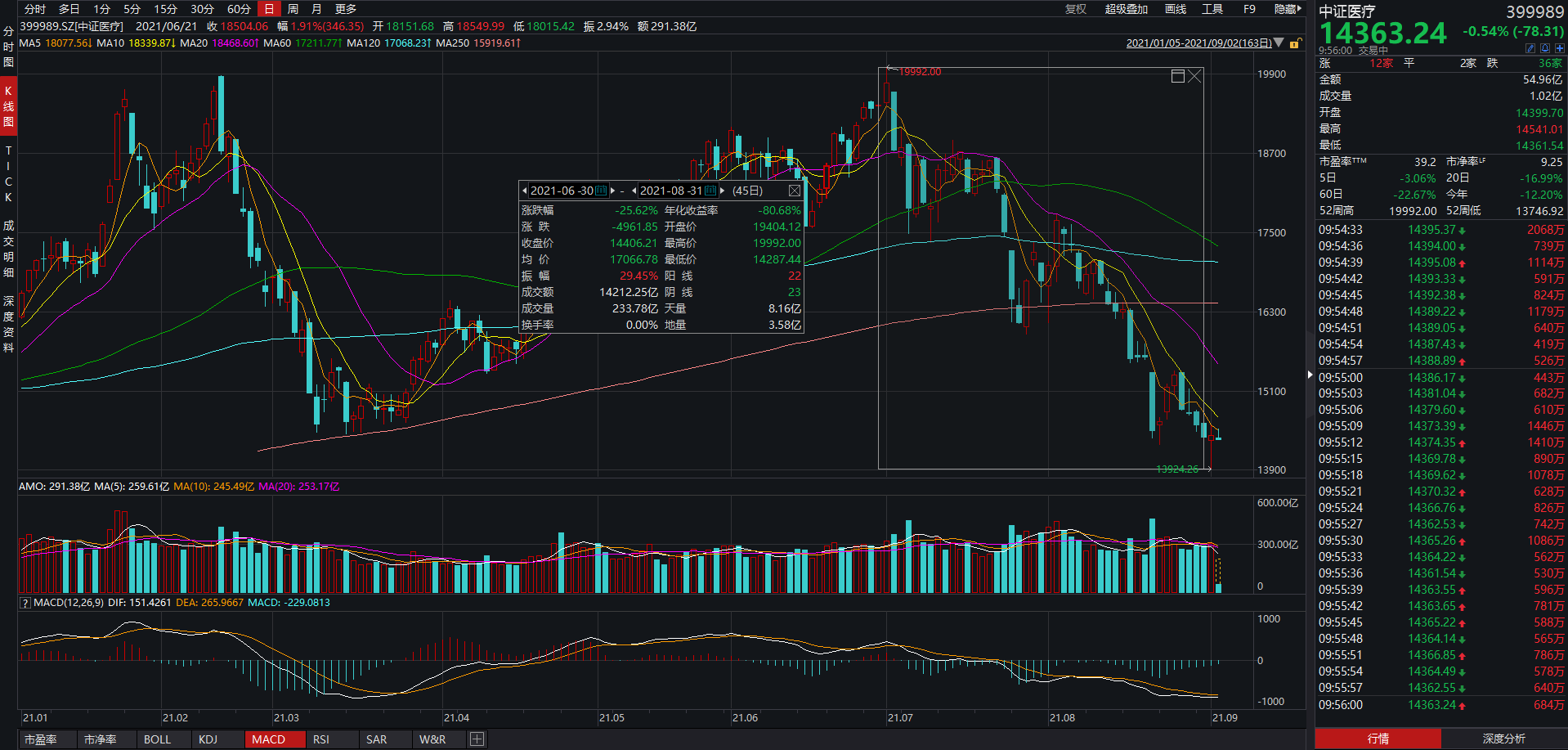The image size is (1568, 750).
Task: Open the F9 menu item
Action: point(1249,9)
